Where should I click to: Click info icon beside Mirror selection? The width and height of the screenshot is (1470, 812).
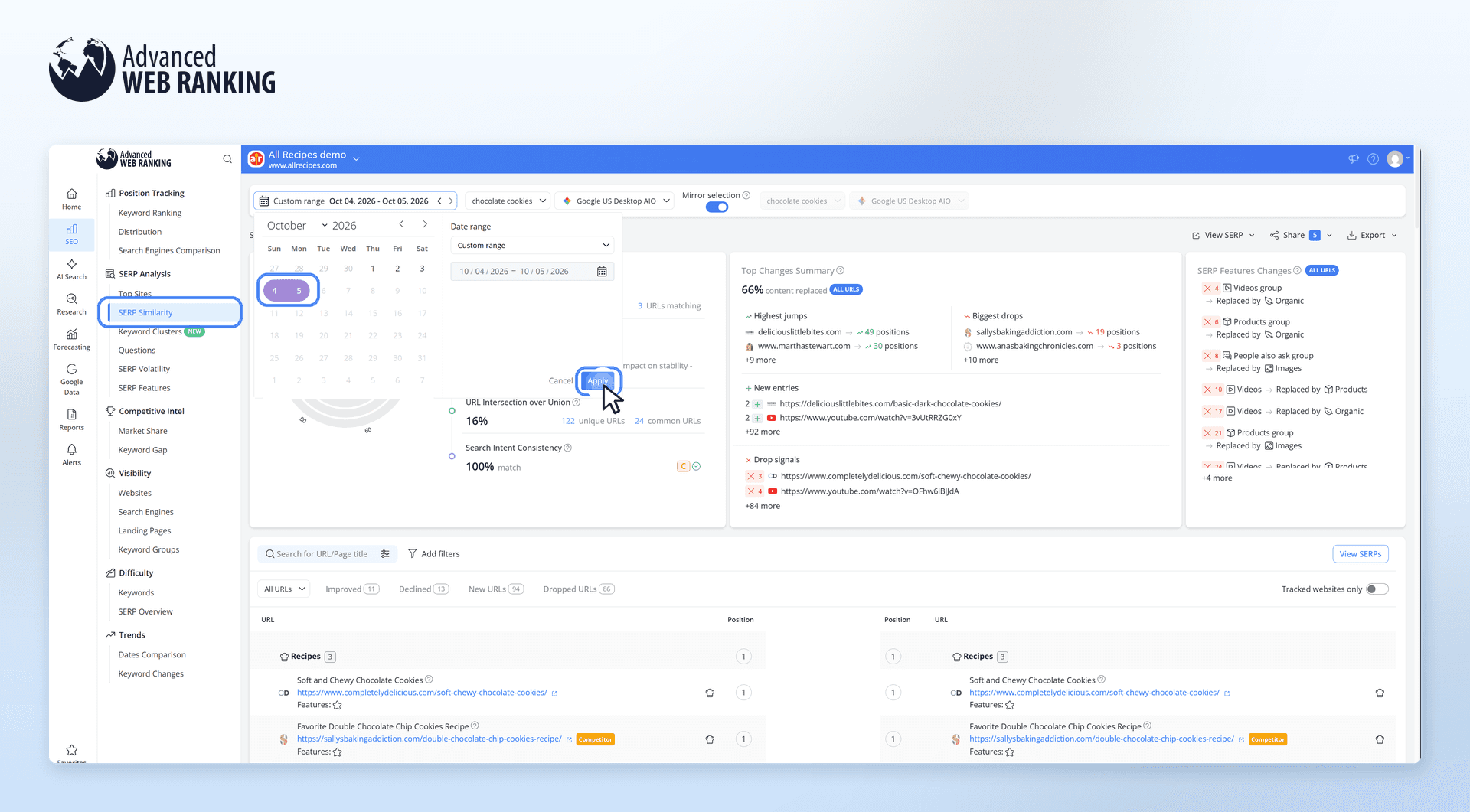[746, 195]
